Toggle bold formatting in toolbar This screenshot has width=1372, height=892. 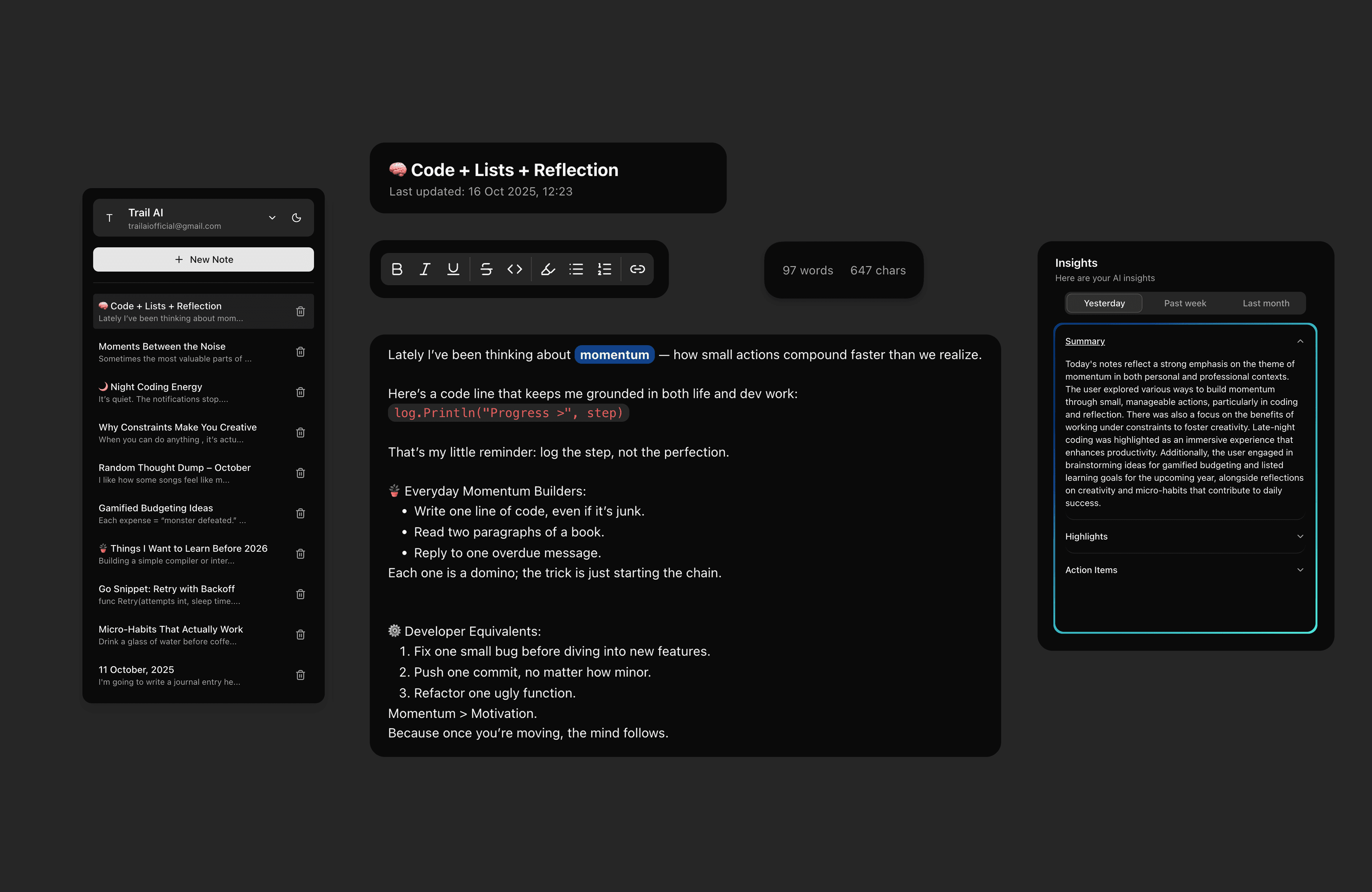pyautogui.click(x=397, y=269)
